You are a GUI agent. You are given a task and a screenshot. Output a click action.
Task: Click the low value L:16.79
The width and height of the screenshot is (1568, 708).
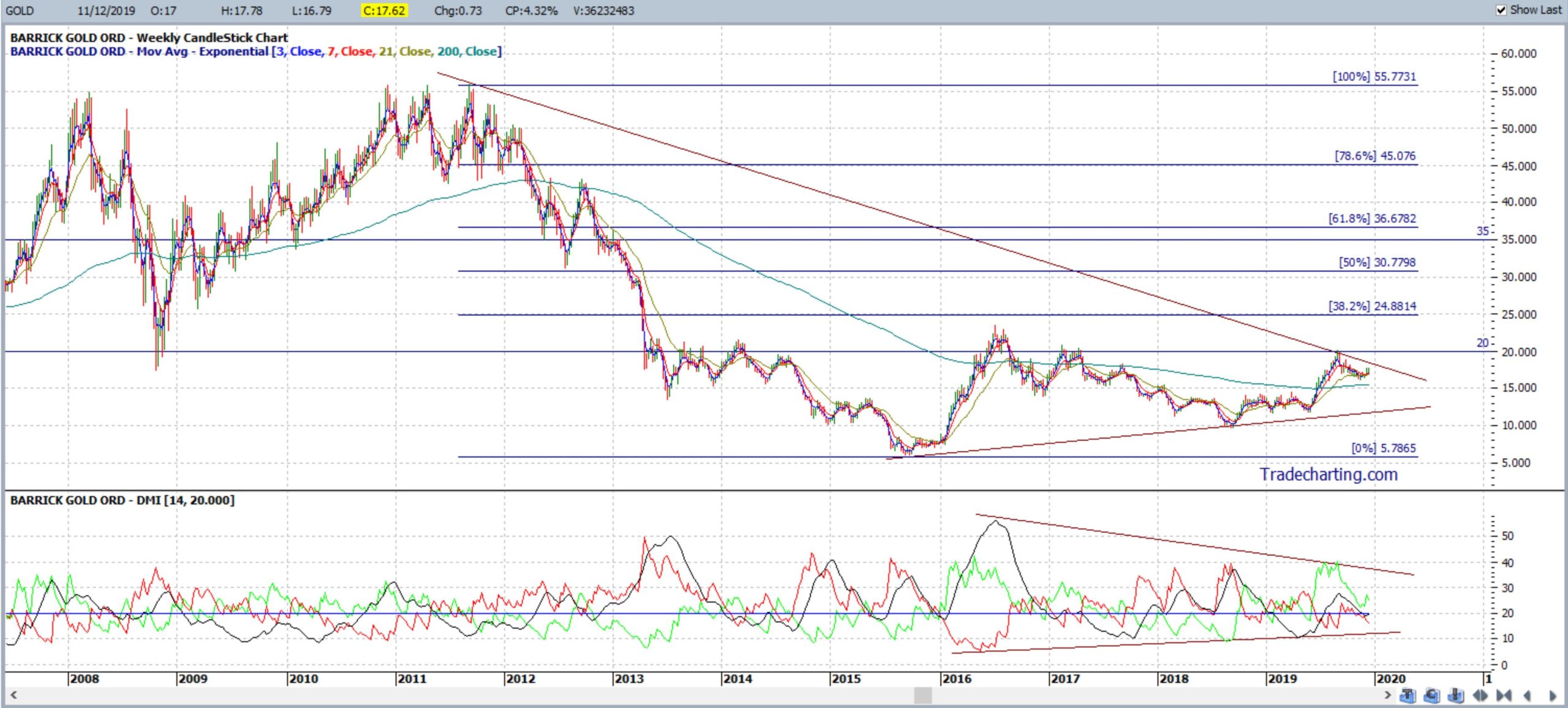[x=312, y=10]
